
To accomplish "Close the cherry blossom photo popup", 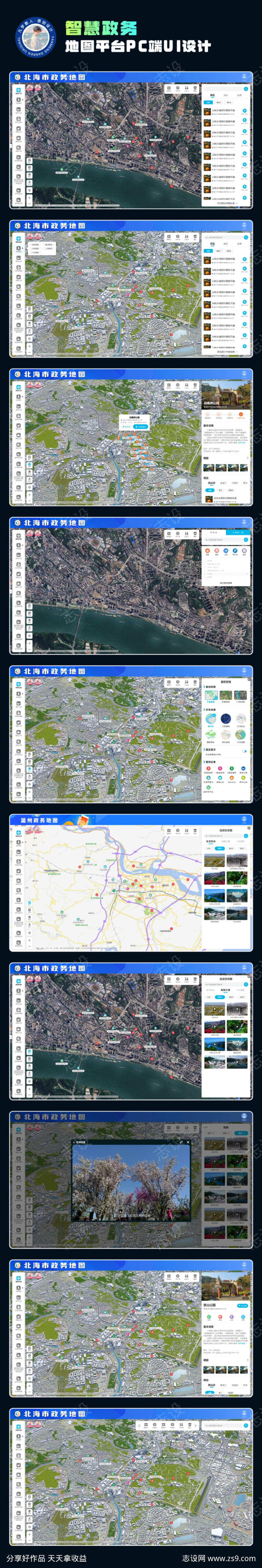I will (188, 1142).
